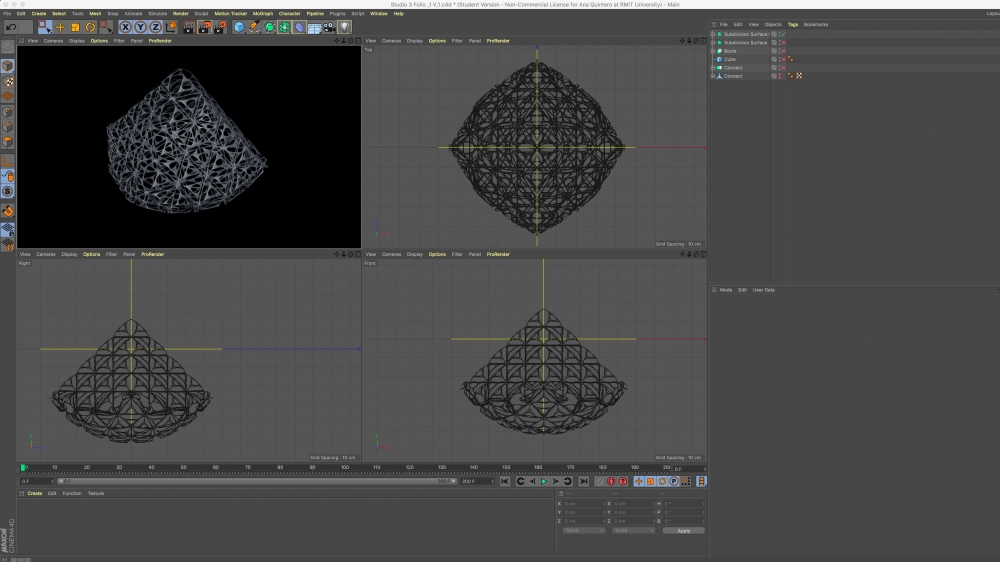The height and width of the screenshot is (562, 1000).
Task: Click the Render to Picture Viewer icon
Action: tap(205, 27)
